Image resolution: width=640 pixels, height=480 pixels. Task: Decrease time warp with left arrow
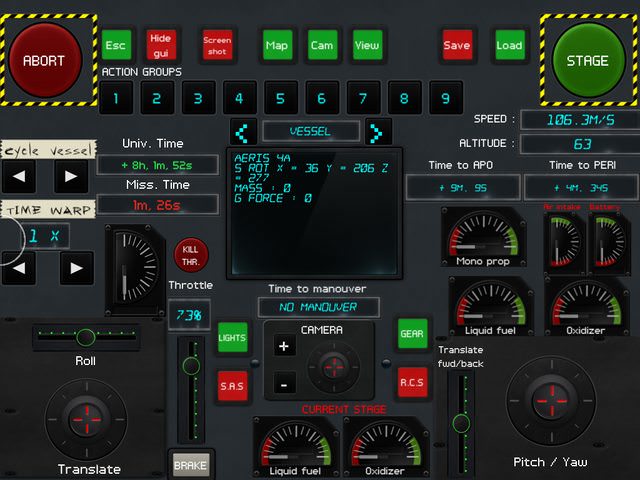click(19, 268)
